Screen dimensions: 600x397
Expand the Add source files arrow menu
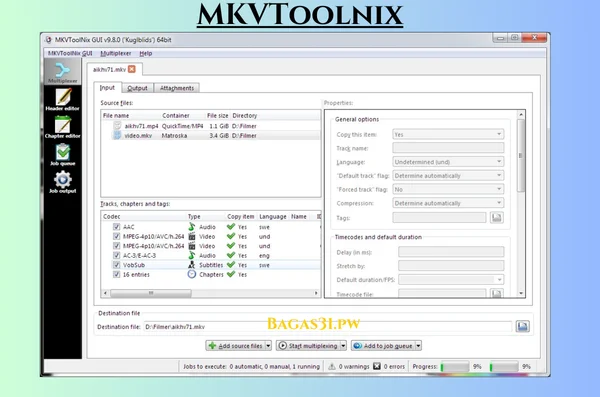pyautogui.click(x=268, y=346)
